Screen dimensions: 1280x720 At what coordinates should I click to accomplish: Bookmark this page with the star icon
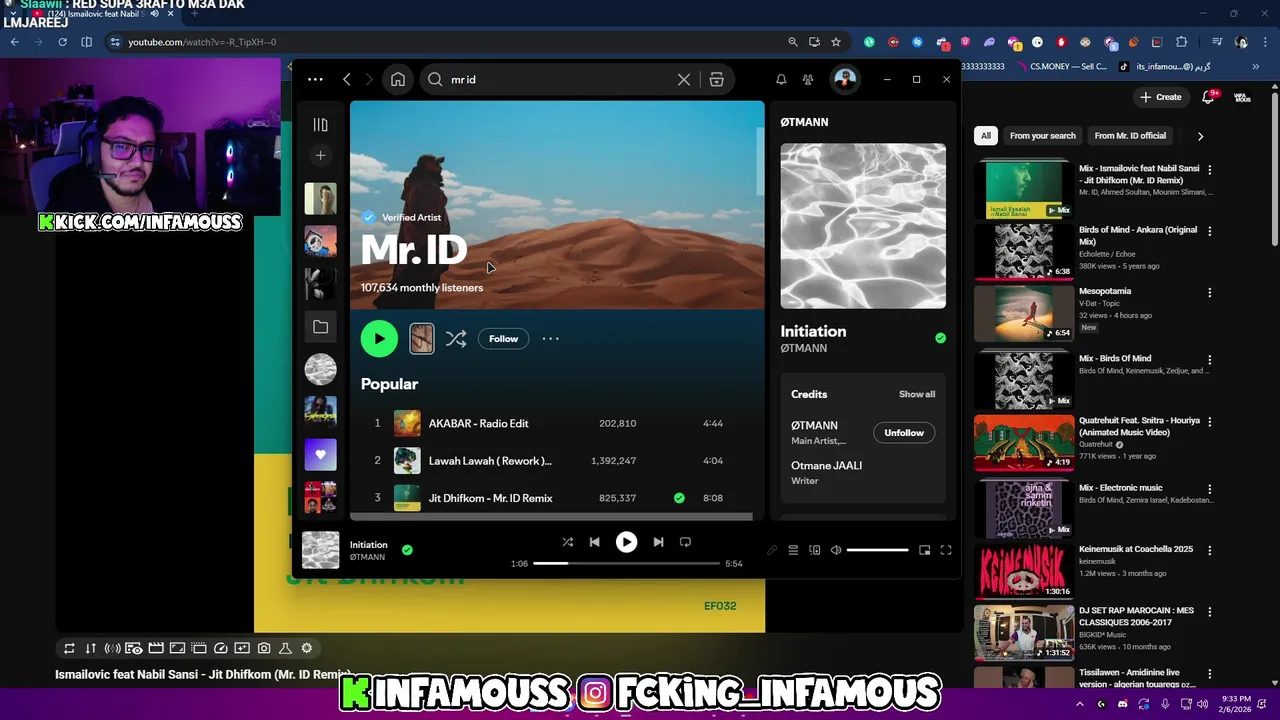coord(836,42)
